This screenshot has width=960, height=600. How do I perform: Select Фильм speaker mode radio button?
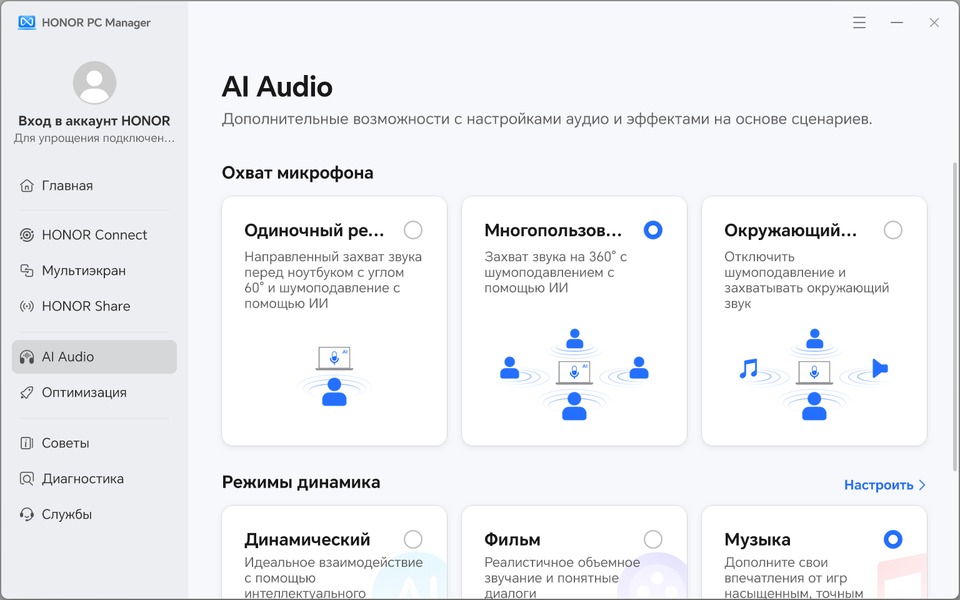[653, 539]
